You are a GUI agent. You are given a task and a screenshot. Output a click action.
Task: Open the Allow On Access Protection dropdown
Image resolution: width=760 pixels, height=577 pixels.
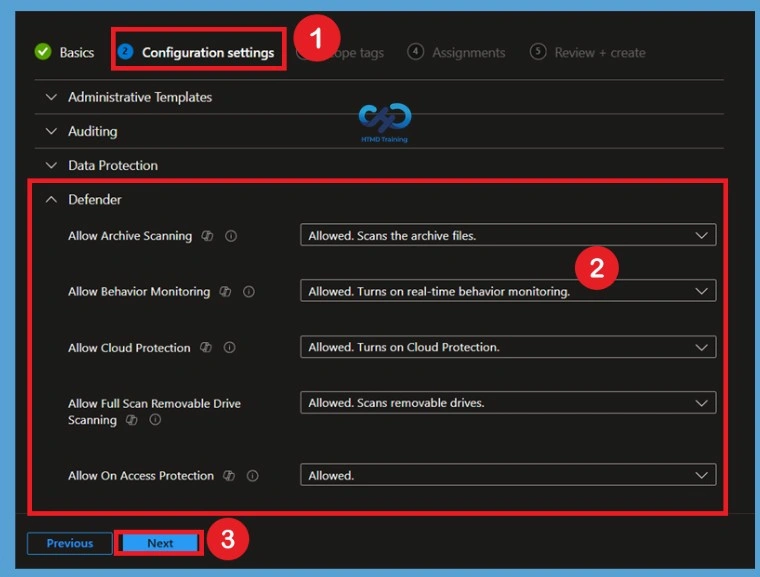pyautogui.click(x=508, y=475)
